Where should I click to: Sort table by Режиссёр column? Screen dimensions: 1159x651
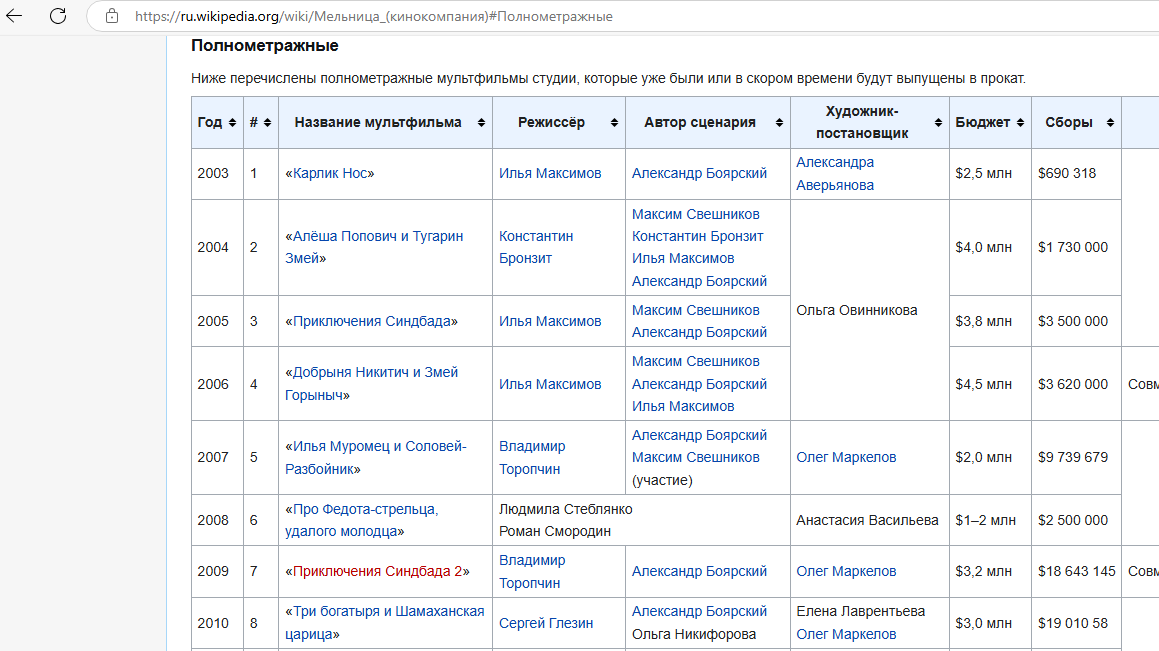pyautogui.click(x=614, y=123)
